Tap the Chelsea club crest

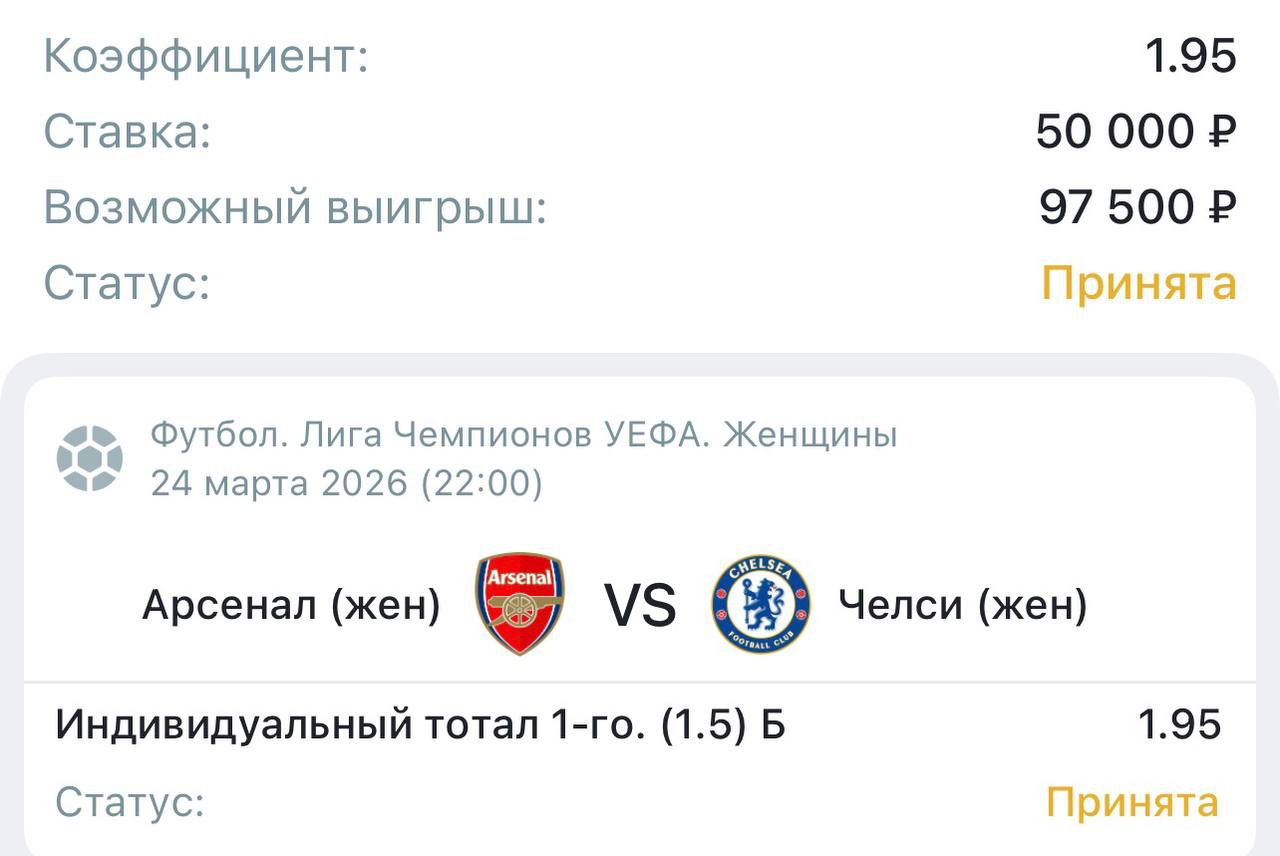point(761,604)
